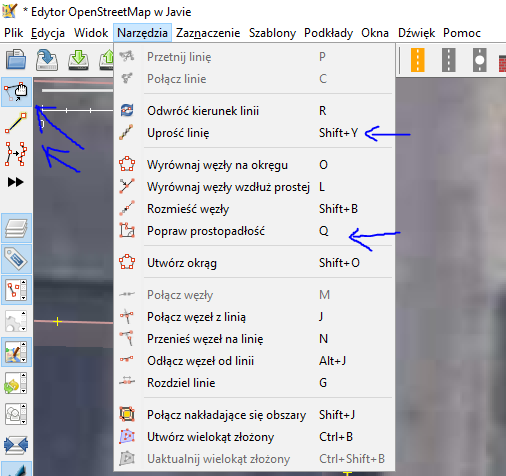Activate the draw nodes tool

[16, 123]
